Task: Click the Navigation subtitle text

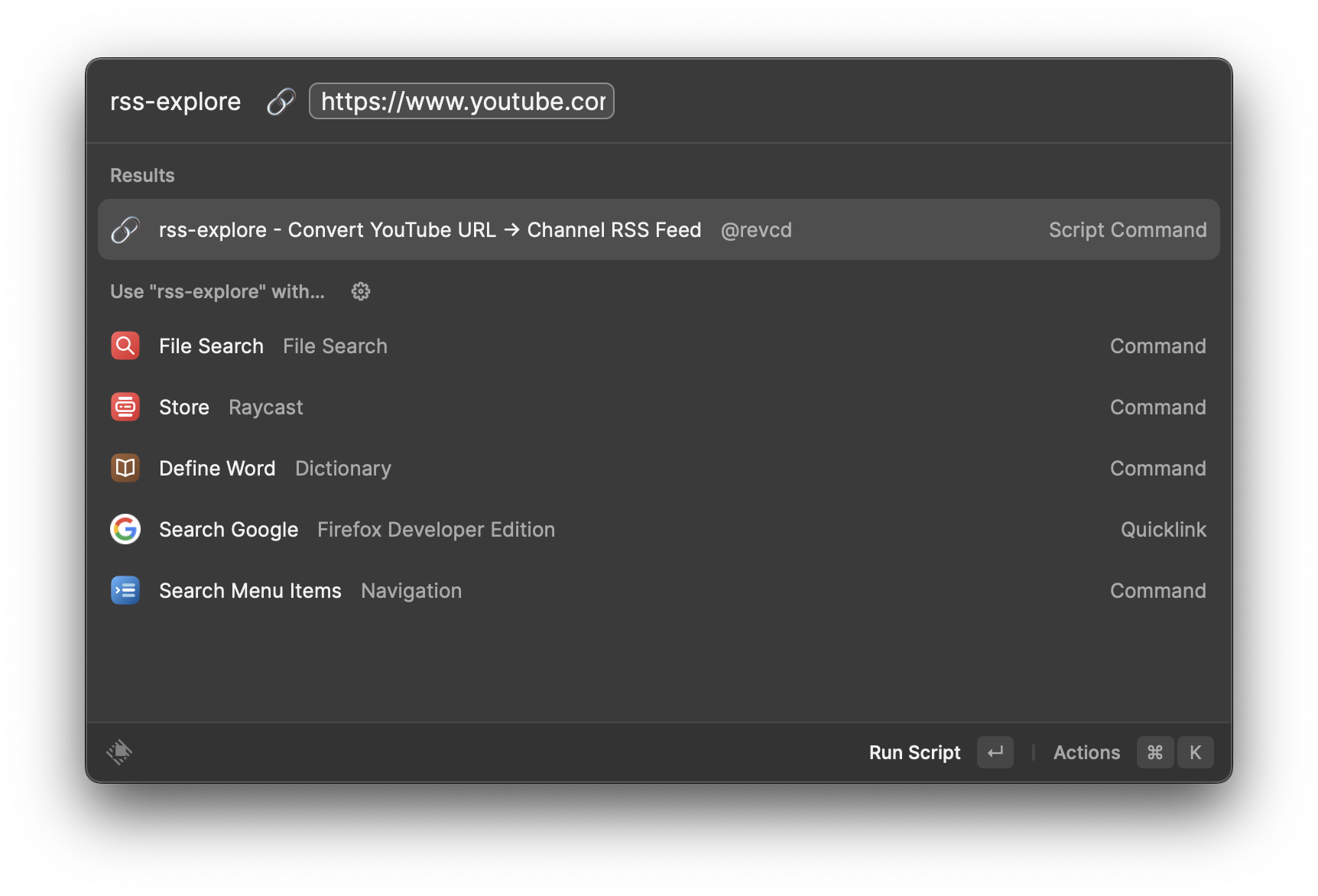Action: [411, 591]
